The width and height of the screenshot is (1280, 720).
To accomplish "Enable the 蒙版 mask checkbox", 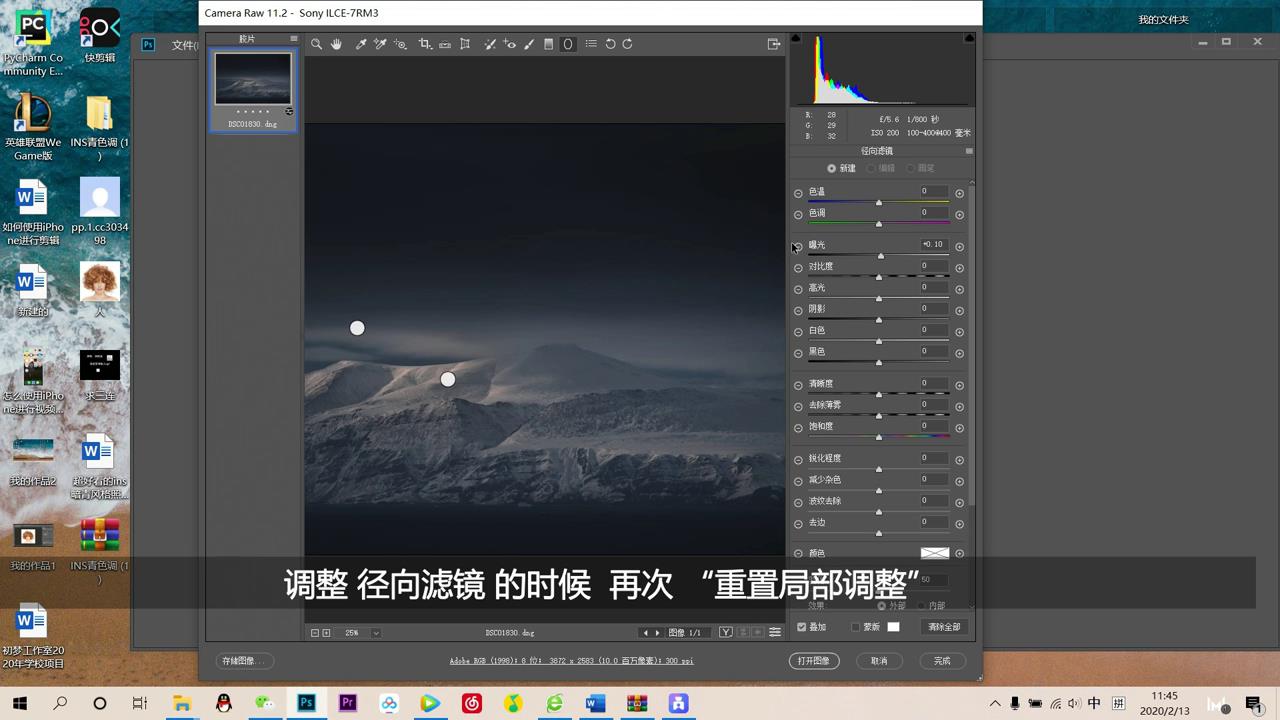I will coord(856,626).
